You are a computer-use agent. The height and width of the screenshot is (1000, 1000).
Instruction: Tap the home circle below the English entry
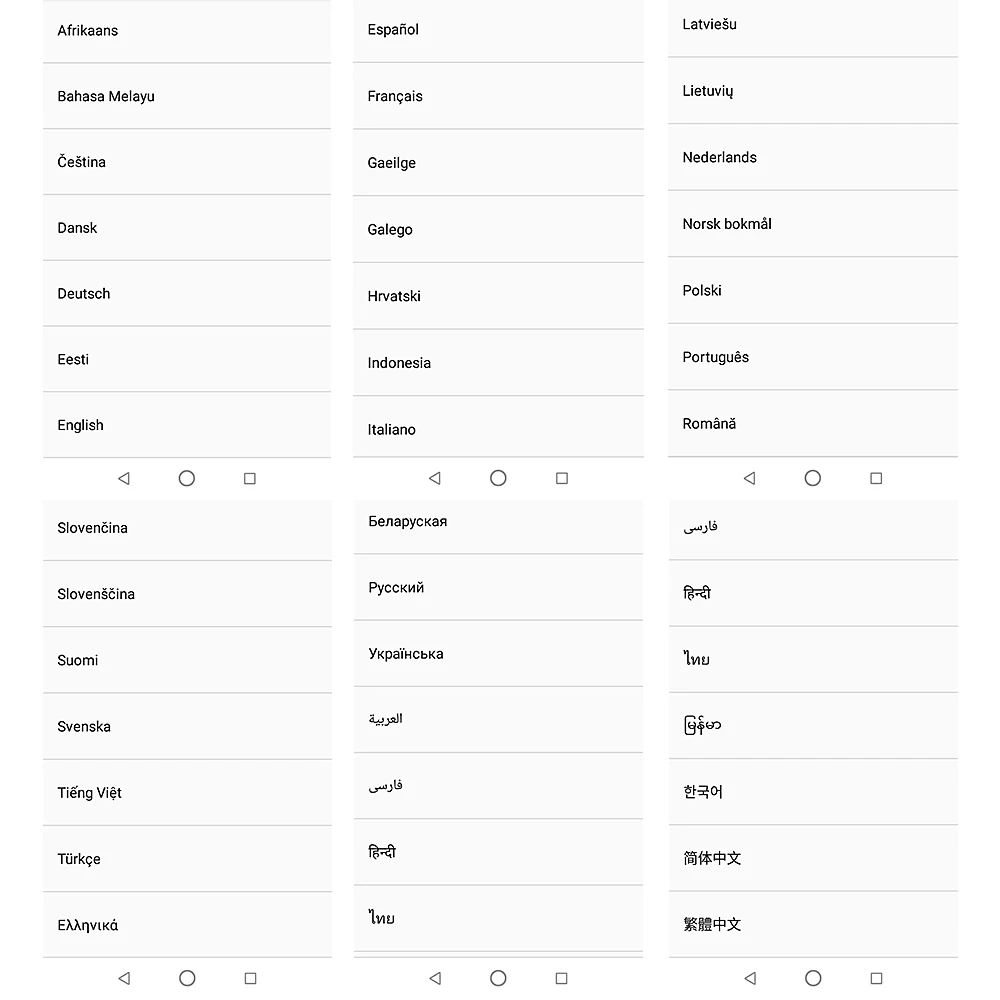187,478
